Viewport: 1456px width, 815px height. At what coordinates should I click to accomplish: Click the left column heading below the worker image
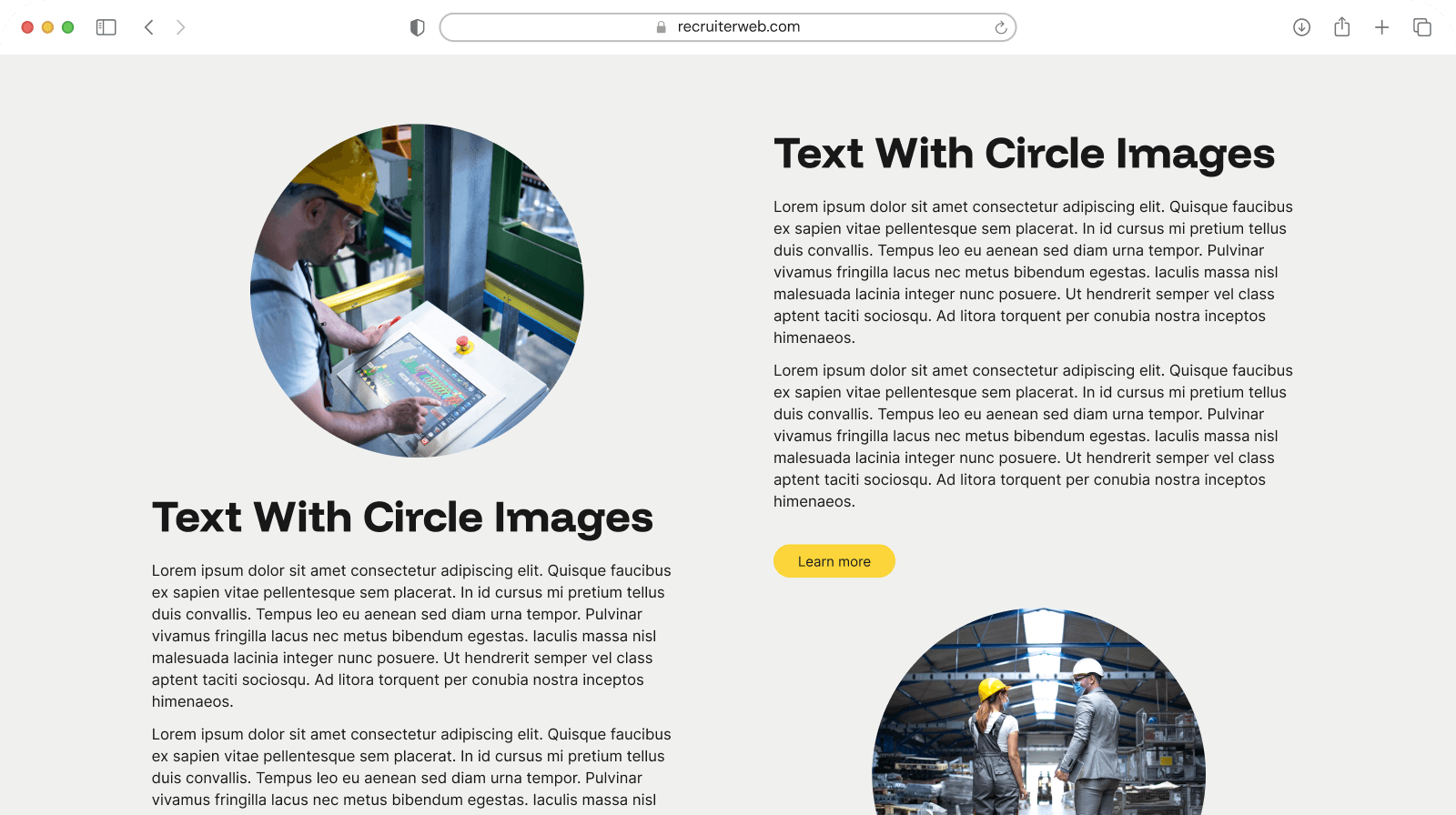402,518
